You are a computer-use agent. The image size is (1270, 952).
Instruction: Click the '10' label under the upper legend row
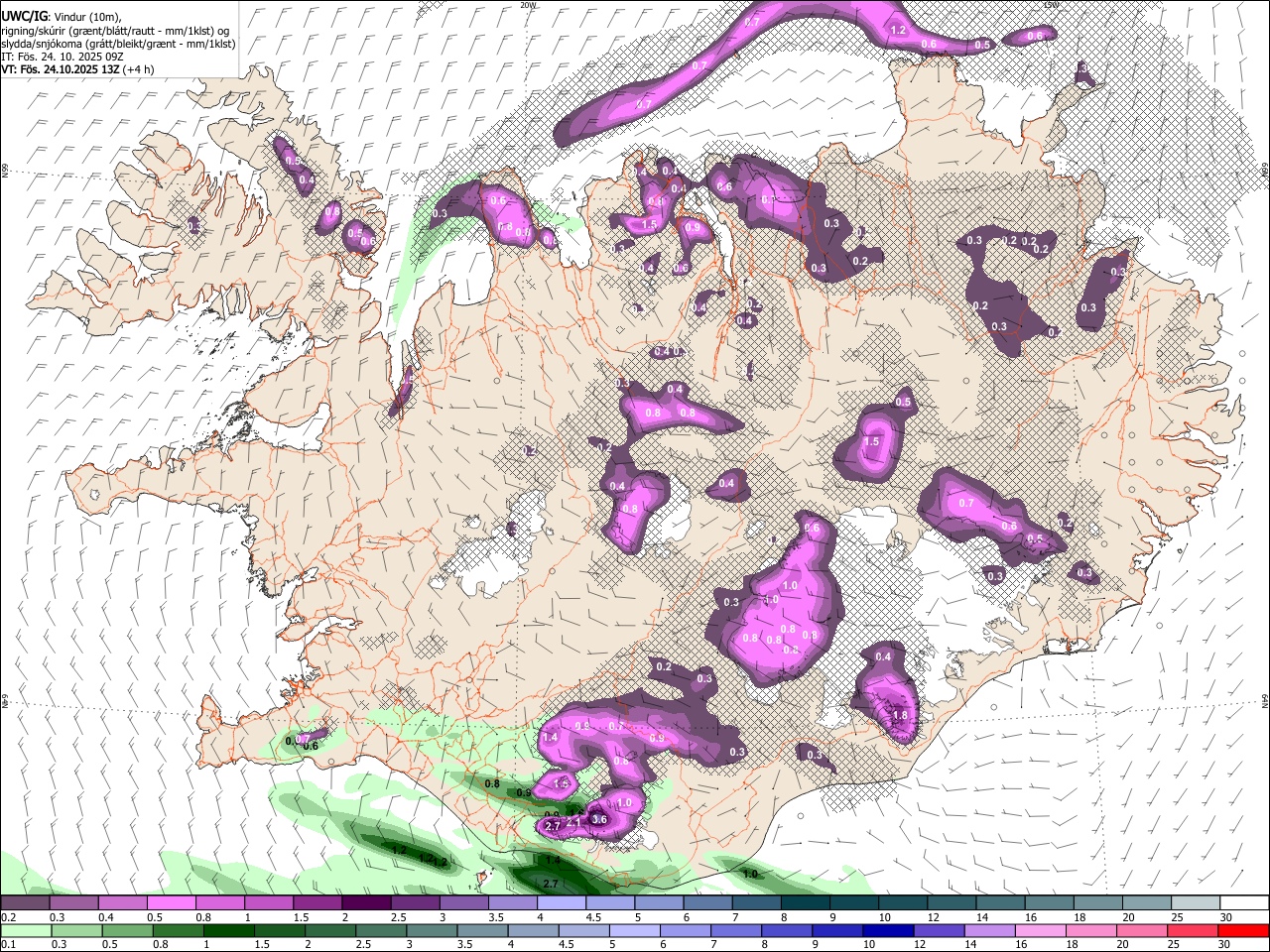tap(884, 917)
